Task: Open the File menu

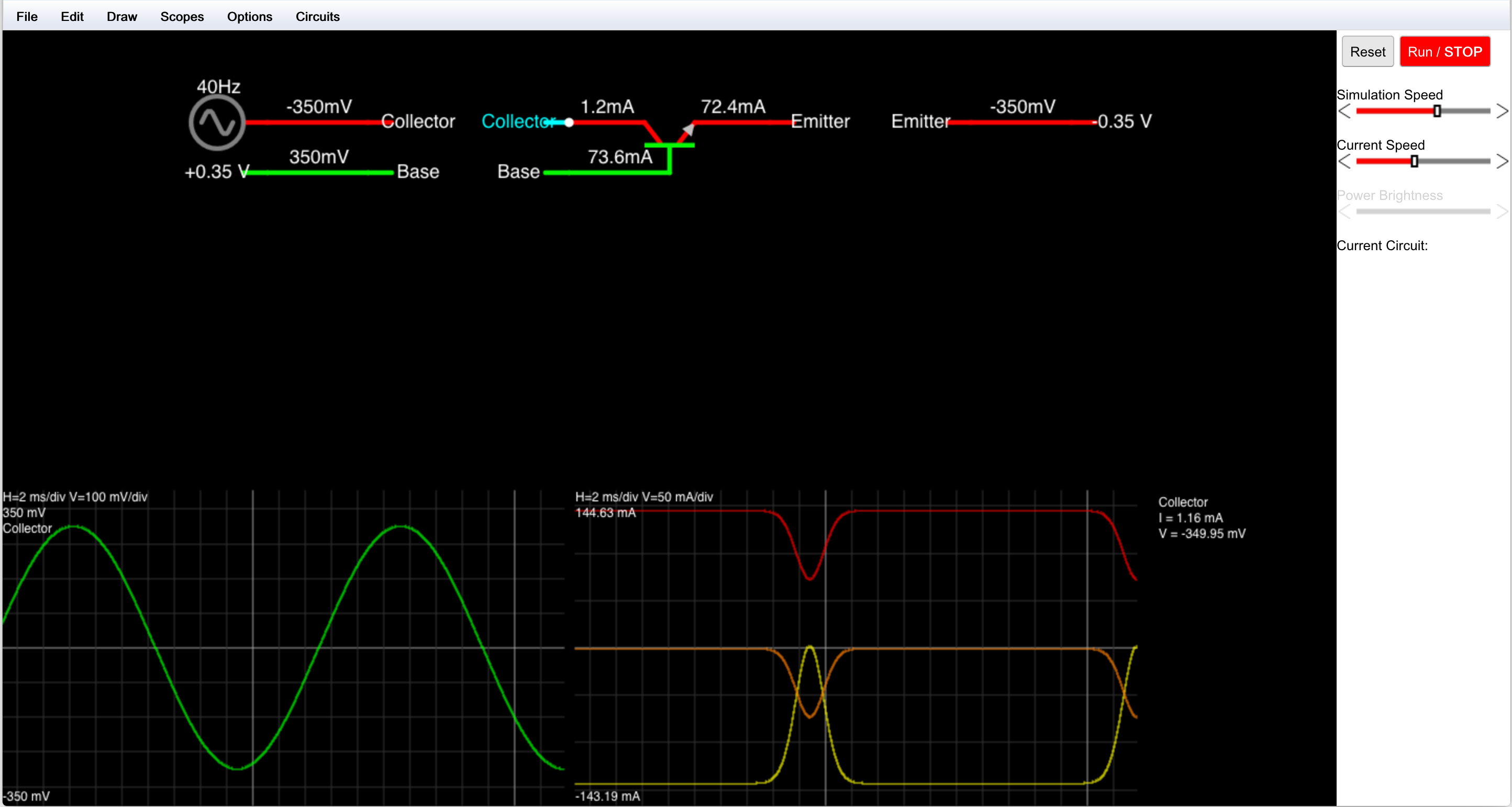Action: tap(27, 16)
